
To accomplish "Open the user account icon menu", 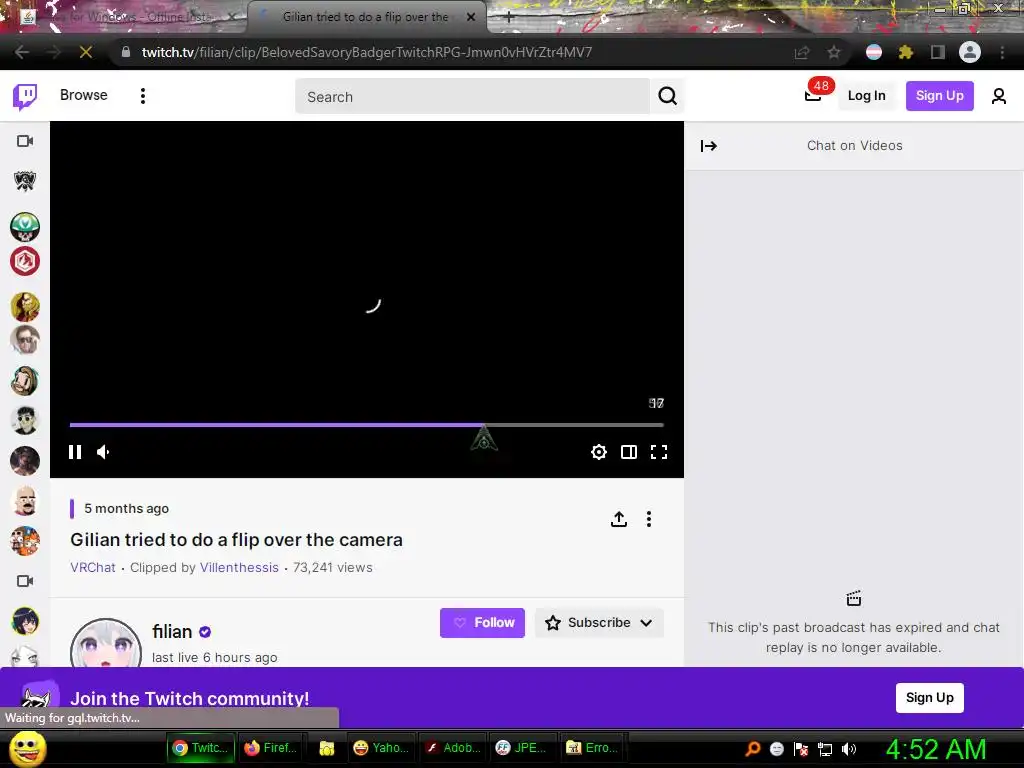I will point(999,97).
